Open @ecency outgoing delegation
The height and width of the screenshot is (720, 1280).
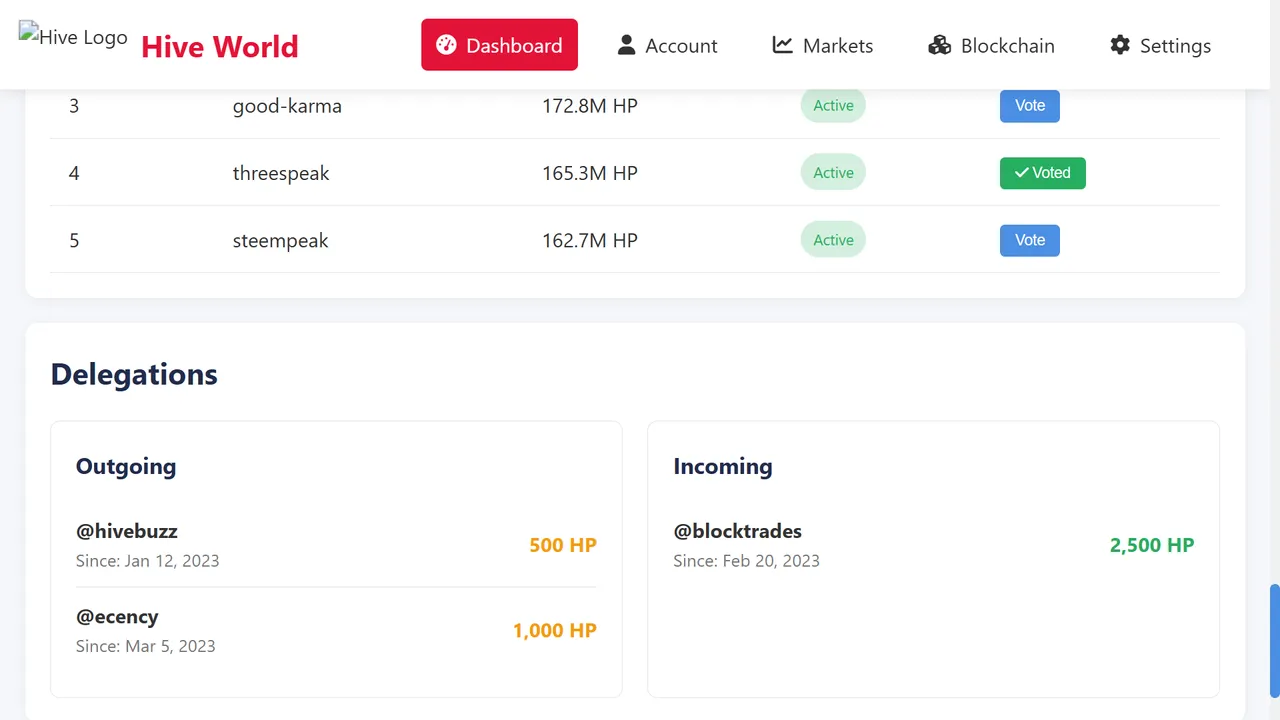coord(117,617)
